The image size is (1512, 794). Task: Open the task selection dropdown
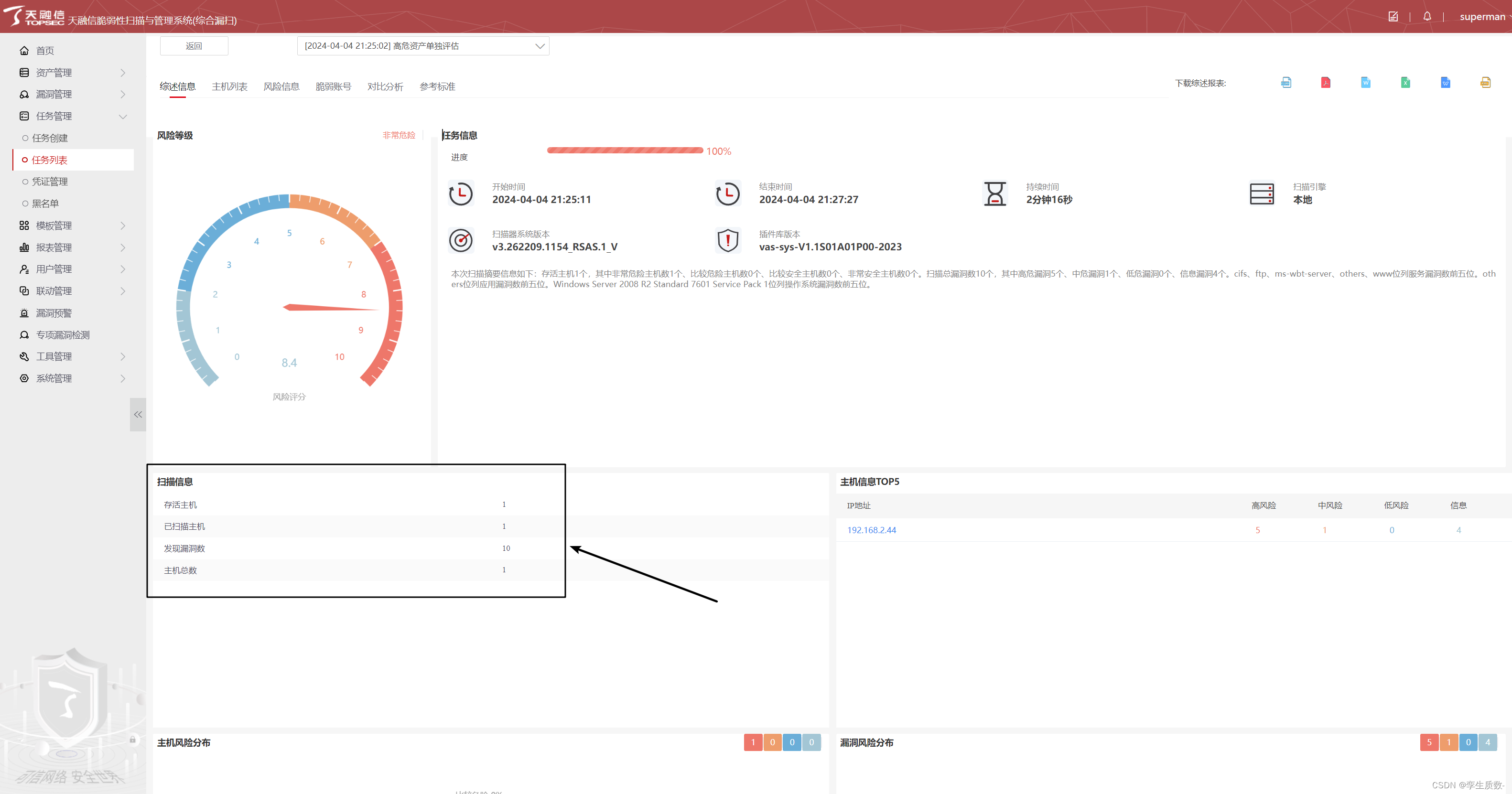[422, 46]
